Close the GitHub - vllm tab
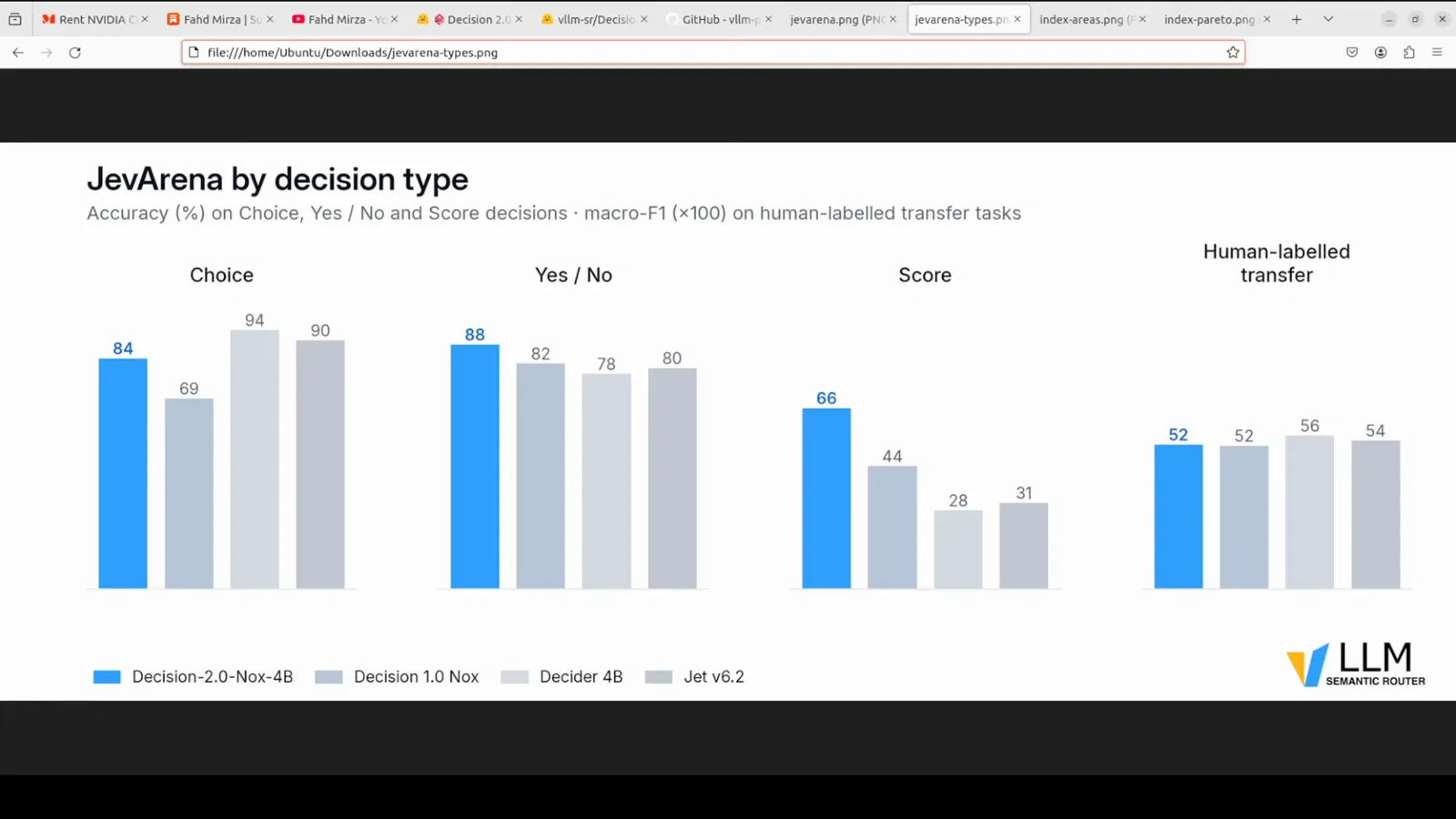The image size is (1456, 819). (x=768, y=19)
